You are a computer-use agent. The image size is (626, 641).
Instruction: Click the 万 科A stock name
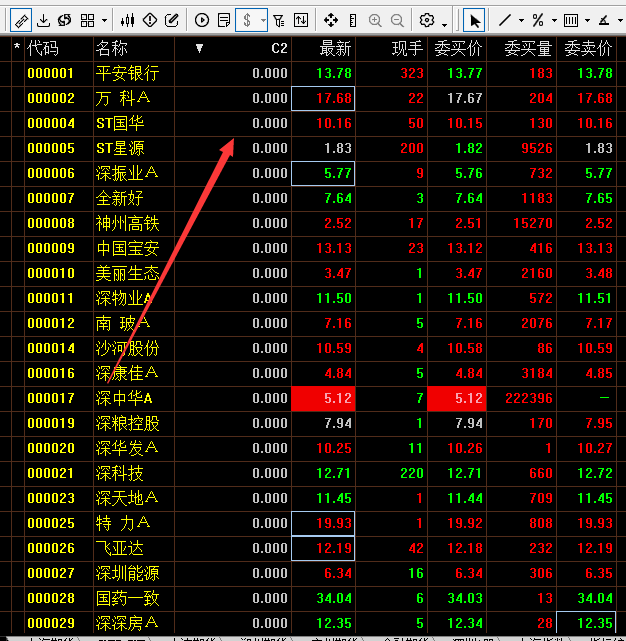(x=123, y=99)
